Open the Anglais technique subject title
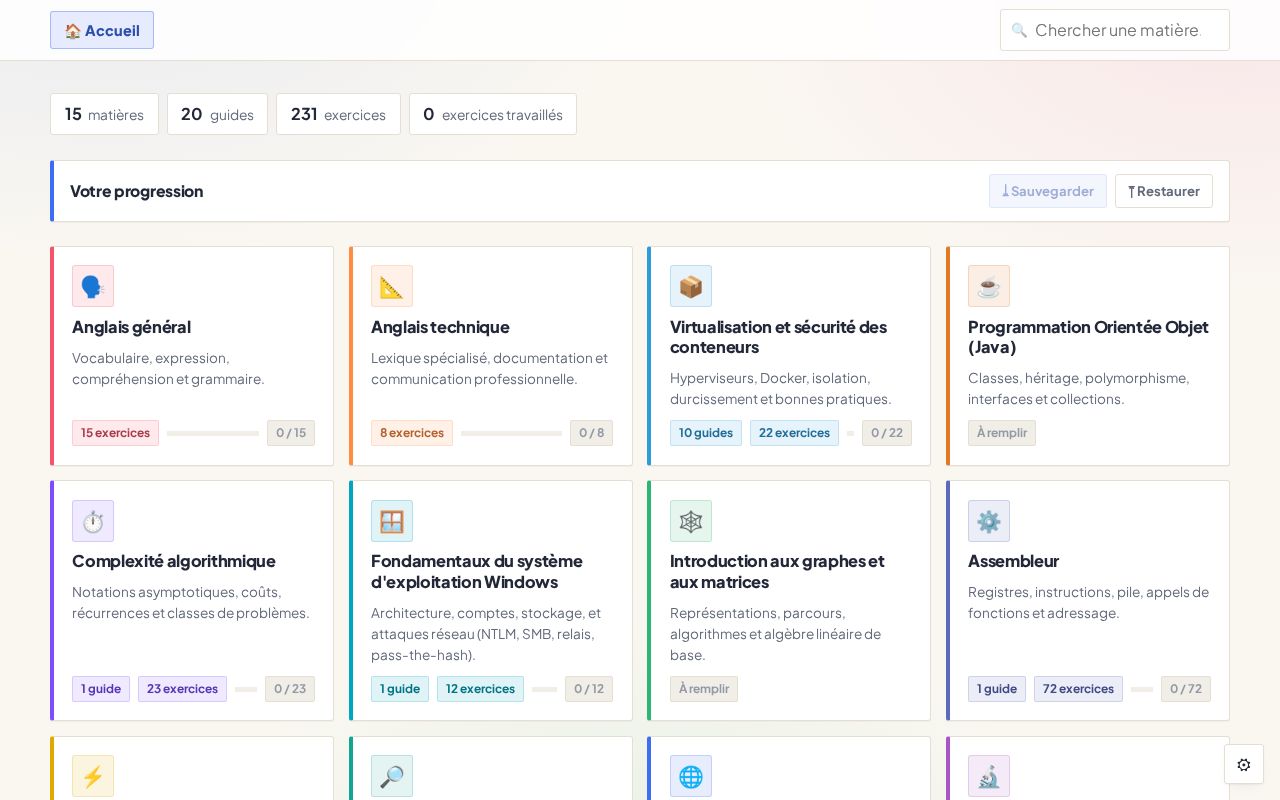1280x800 pixels. pos(440,327)
